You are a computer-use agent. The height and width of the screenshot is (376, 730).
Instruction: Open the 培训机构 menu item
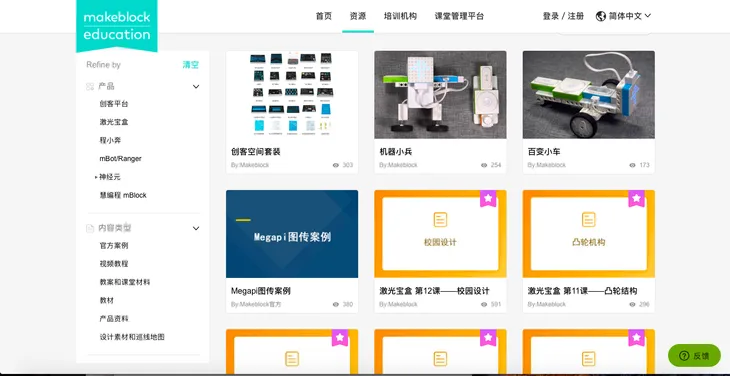coord(400,16)
